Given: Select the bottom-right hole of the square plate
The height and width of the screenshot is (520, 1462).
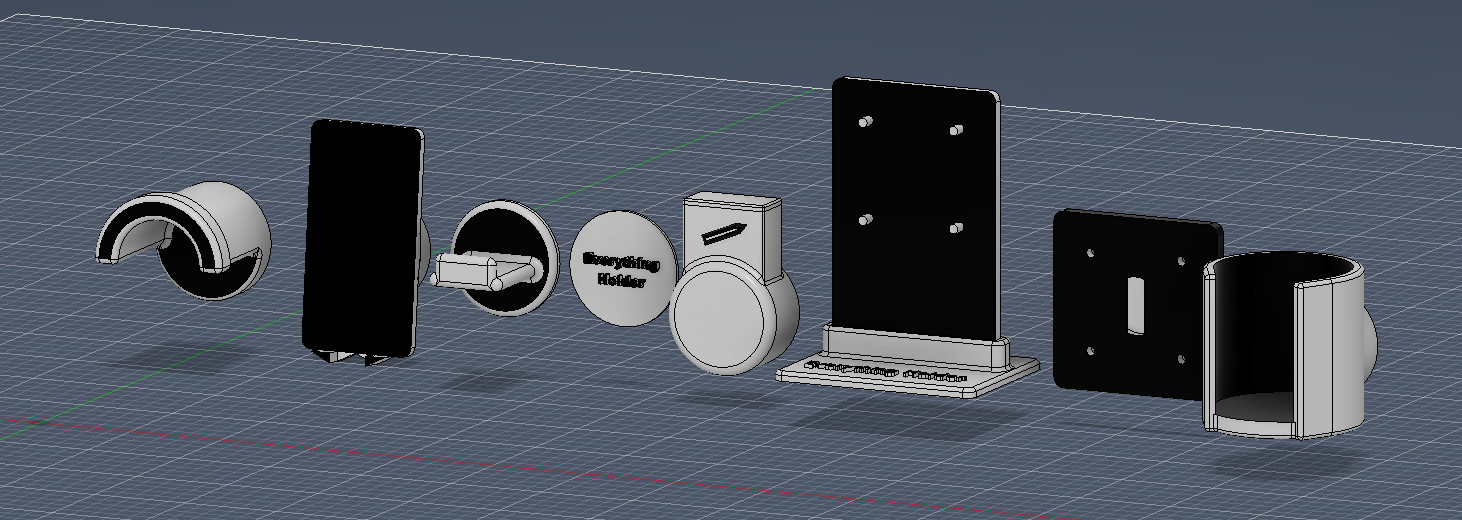Looking at the screenshot, I should click(1181, 360).
